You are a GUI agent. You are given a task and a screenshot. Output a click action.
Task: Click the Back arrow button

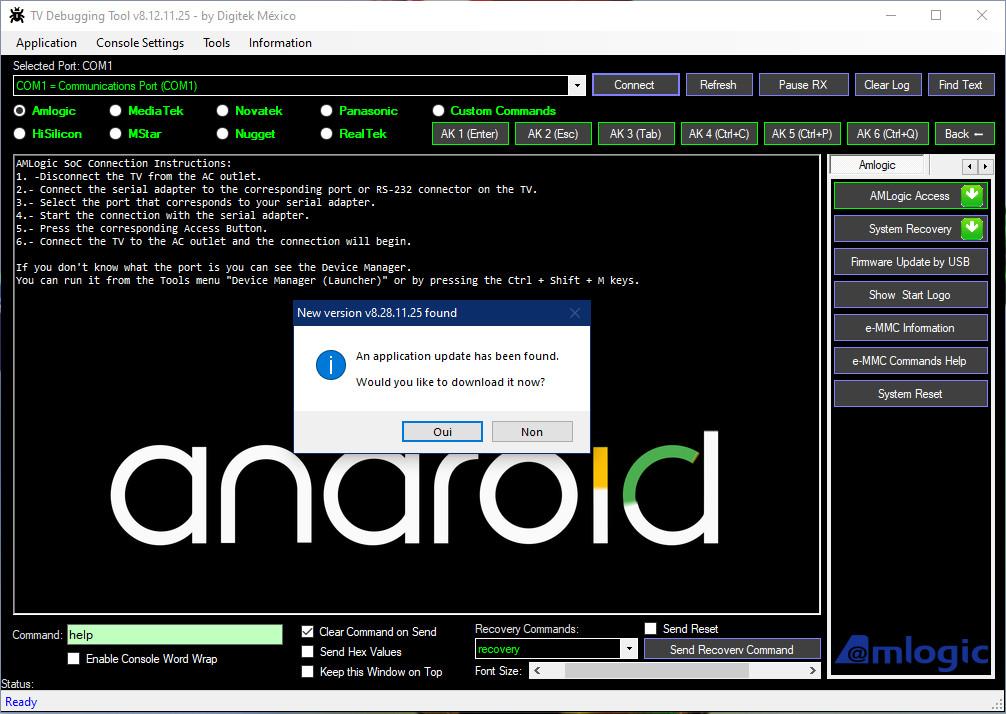[964, 133]
